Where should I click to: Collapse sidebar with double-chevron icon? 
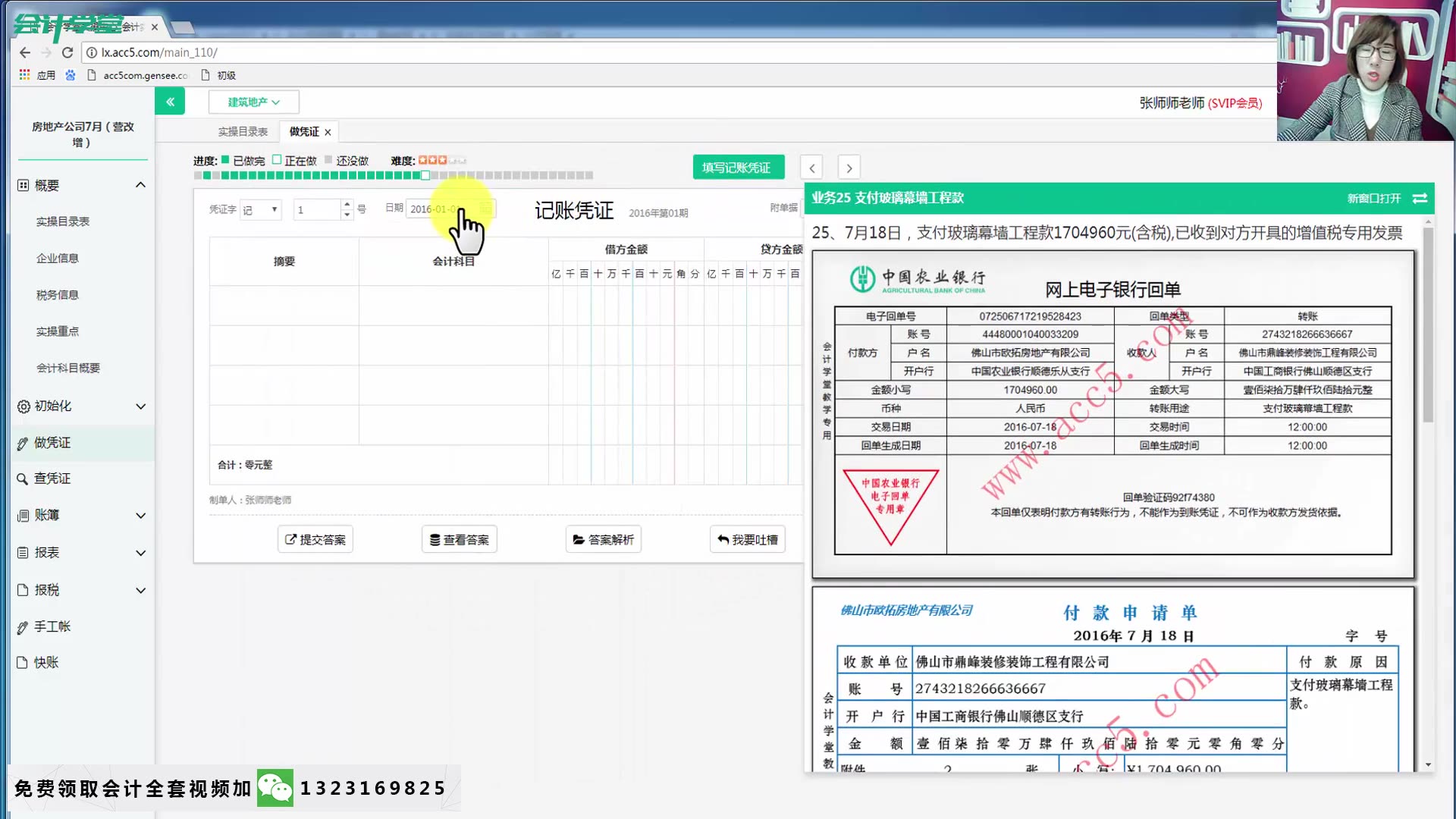tap(170, 102)
